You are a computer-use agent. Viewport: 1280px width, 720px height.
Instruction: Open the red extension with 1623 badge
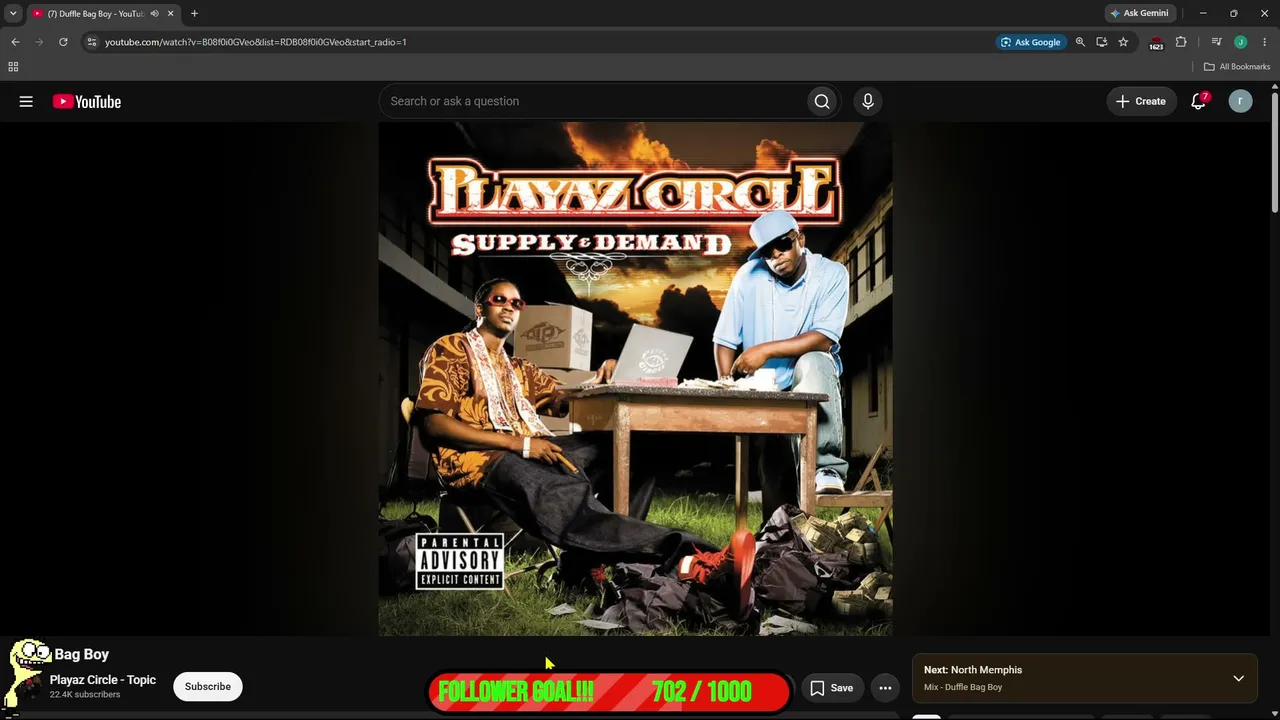(1156, 43)
